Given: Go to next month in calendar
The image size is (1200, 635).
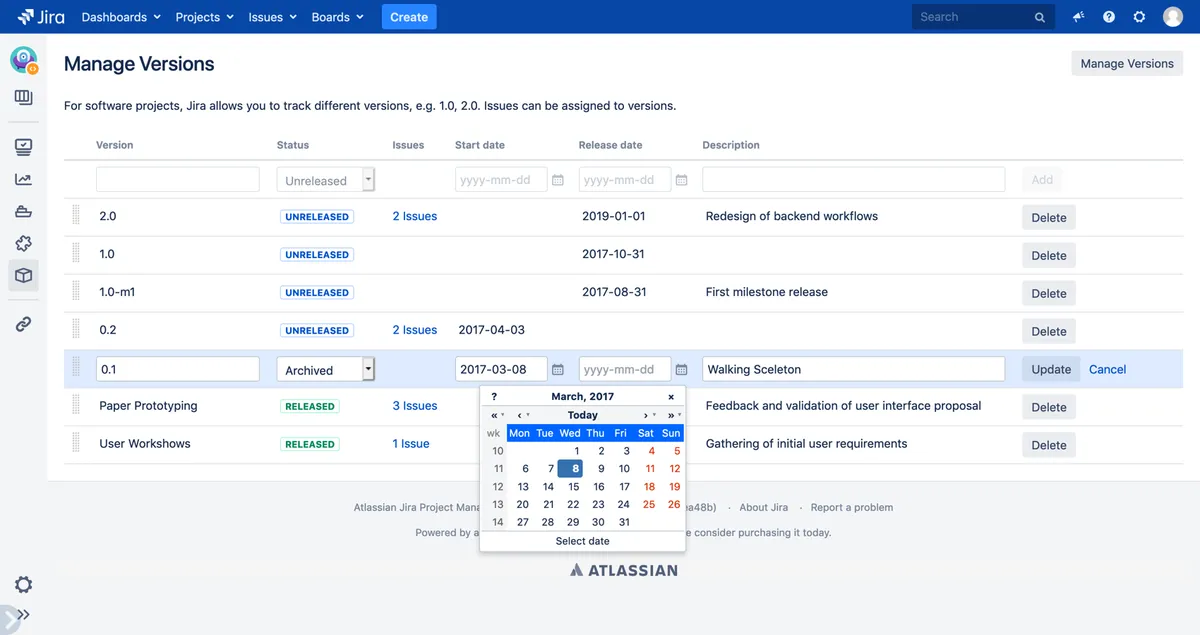Looking at the screenshot, I should pos(648,415).
